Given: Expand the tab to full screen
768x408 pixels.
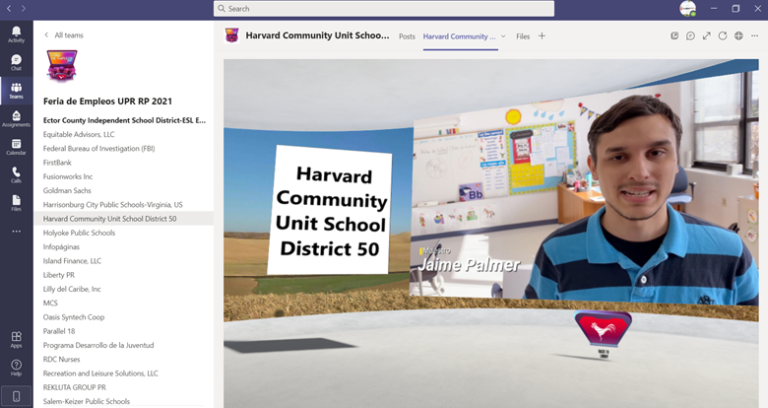Looking at the screenshot, I should (706, 36).
